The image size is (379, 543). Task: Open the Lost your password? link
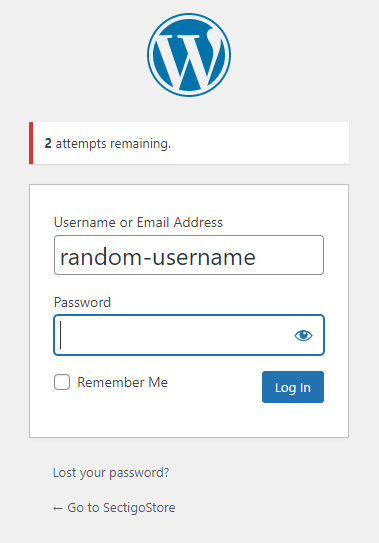point(111,473)
